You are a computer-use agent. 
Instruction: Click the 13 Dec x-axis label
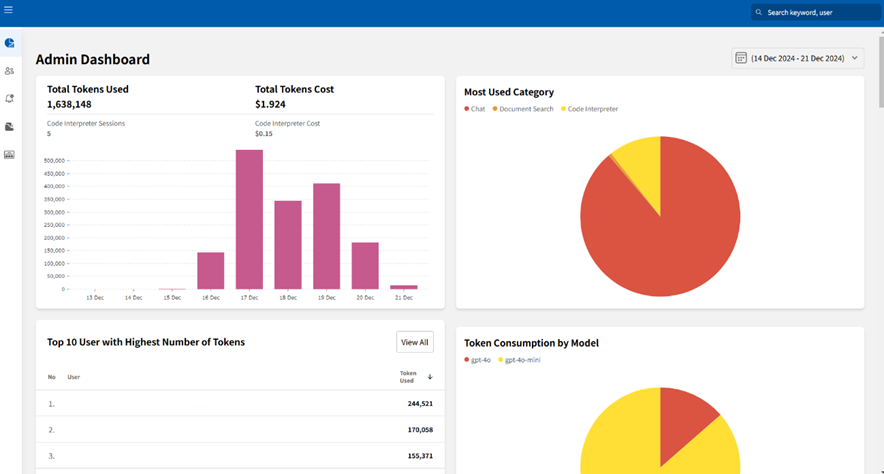95,298
